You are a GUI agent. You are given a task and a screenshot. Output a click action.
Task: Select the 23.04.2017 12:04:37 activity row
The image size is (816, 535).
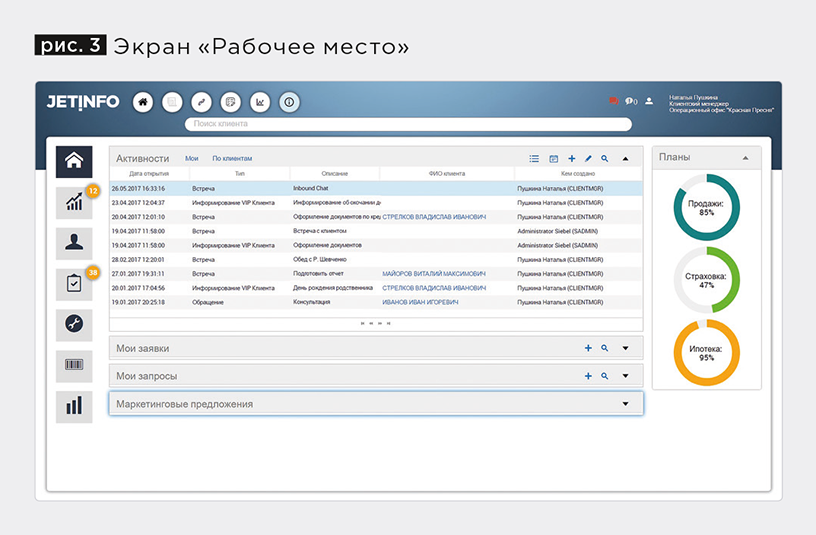(x=376, y=202)
